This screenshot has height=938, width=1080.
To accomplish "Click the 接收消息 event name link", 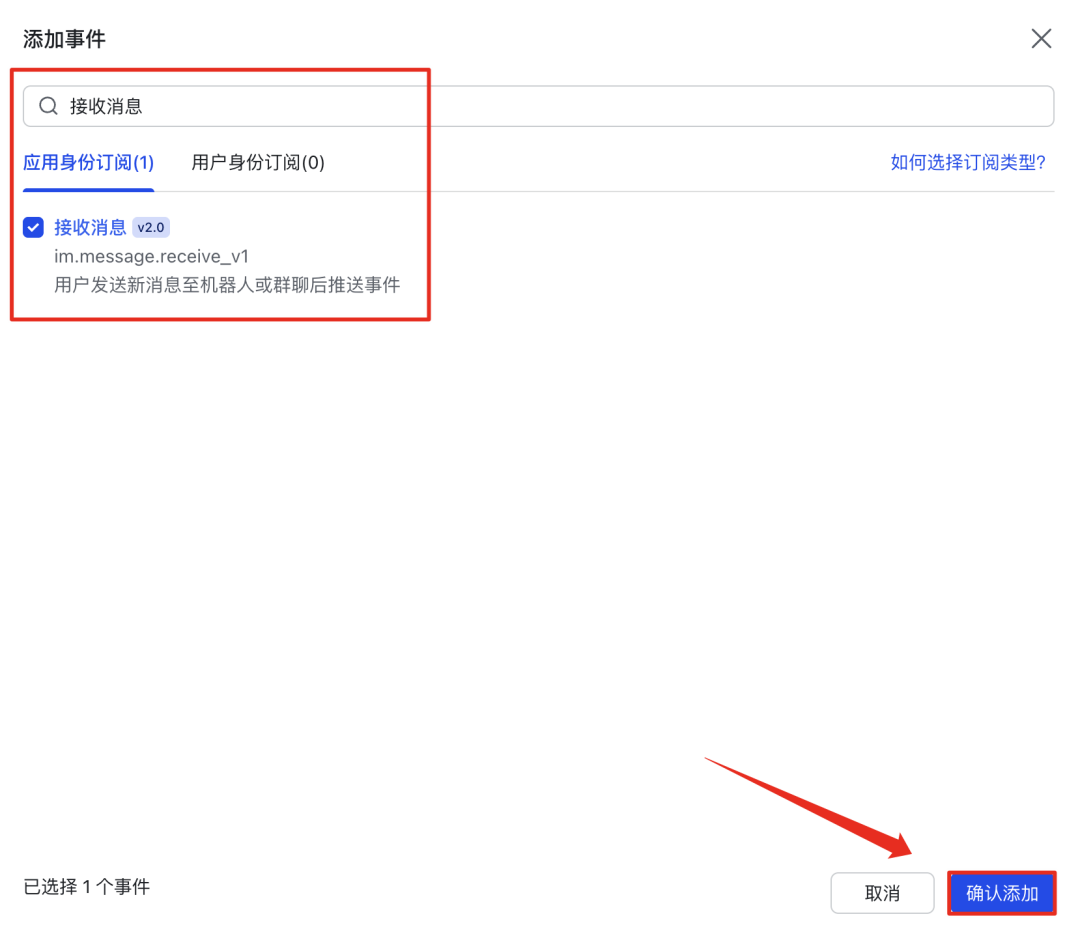I will pos(92,227).
